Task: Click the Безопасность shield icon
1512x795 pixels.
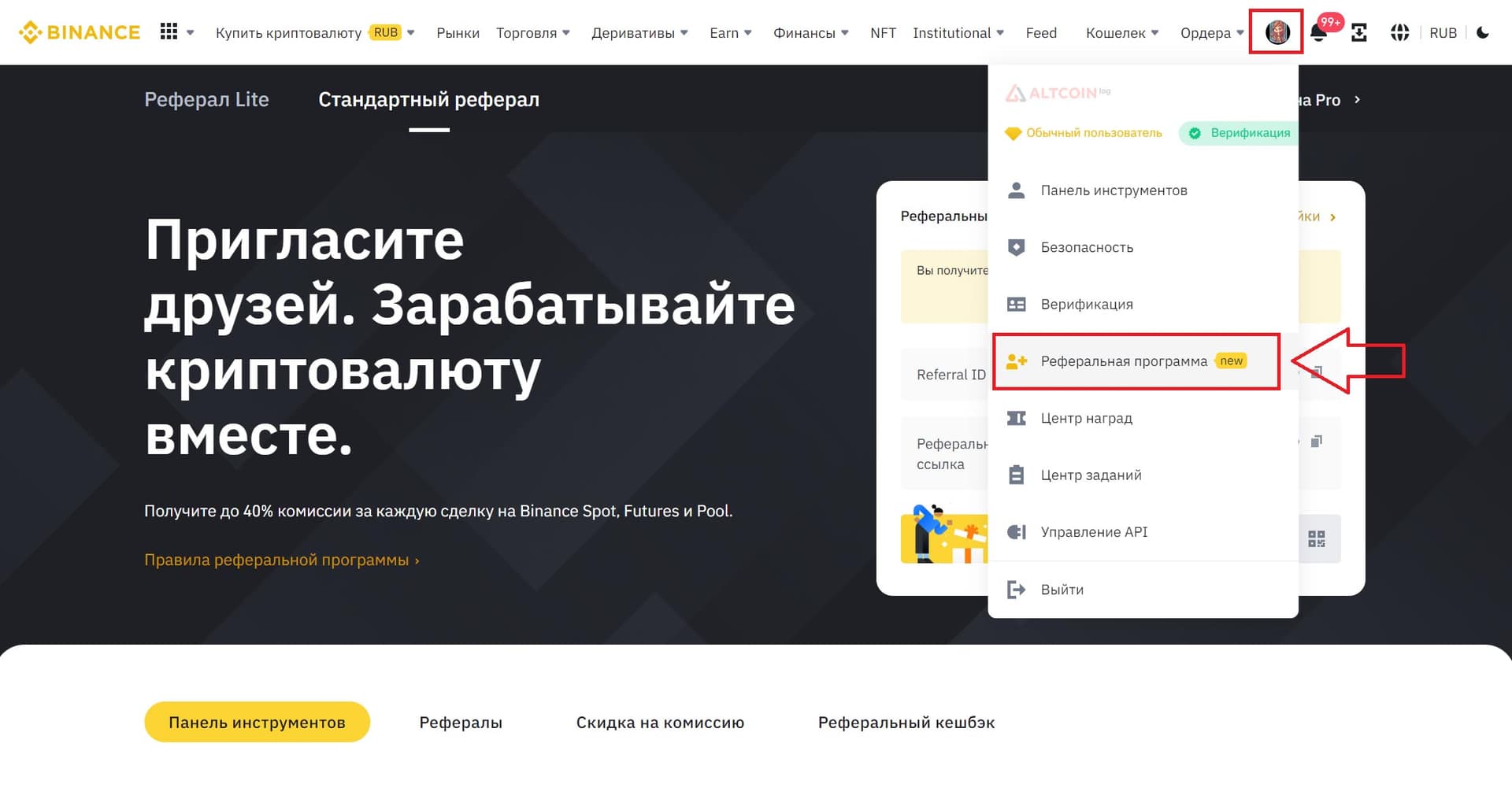Action: click(1017, 247)
